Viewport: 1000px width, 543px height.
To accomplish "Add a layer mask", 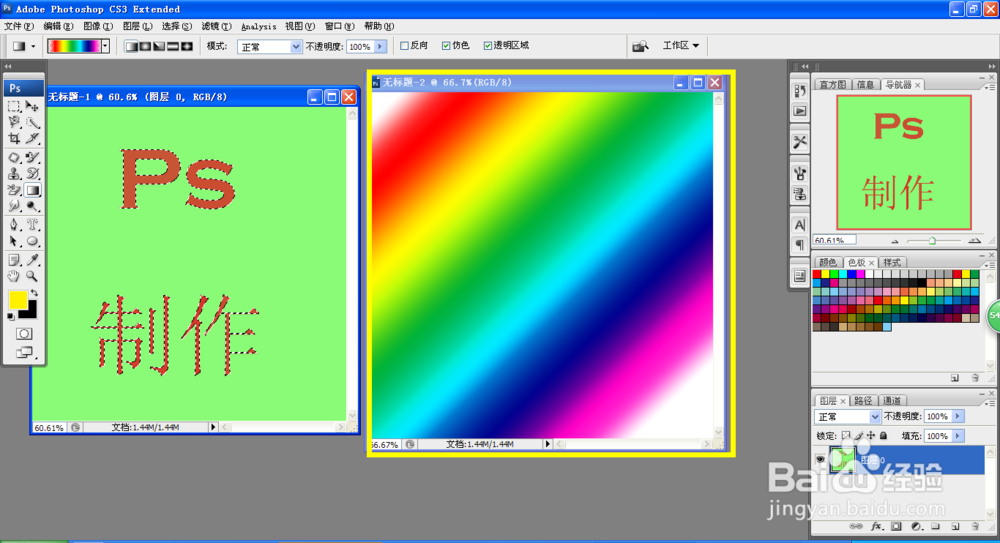I will [x=896, y=526].
